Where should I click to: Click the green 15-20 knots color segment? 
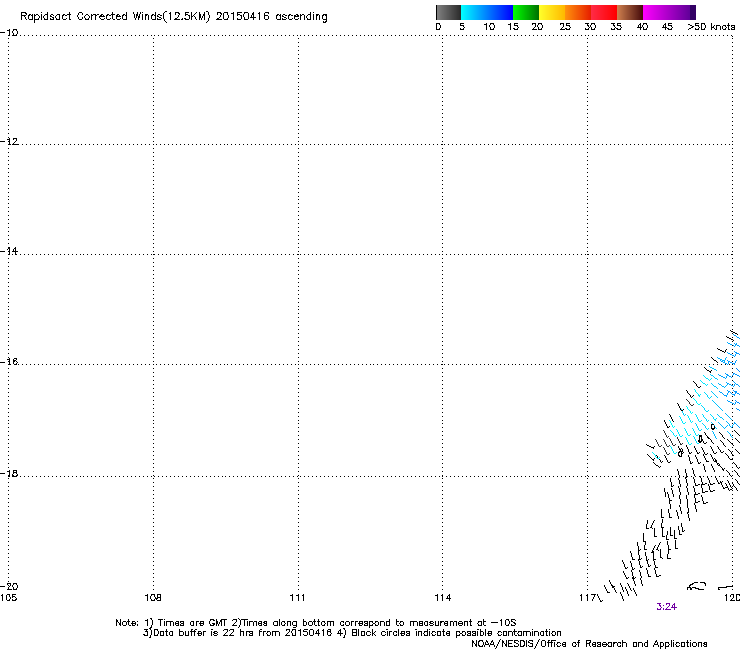click(526, 12)
